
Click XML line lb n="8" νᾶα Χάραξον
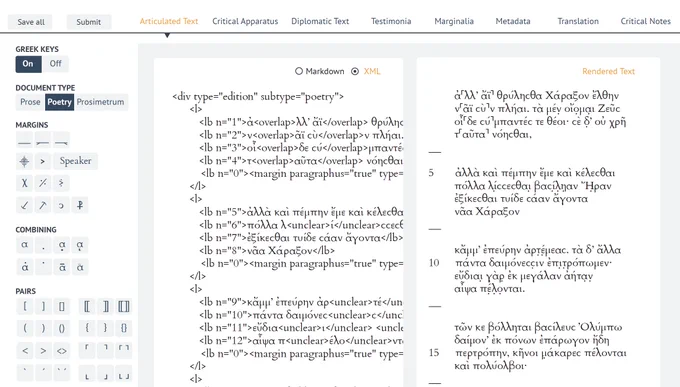pos(267,251)
